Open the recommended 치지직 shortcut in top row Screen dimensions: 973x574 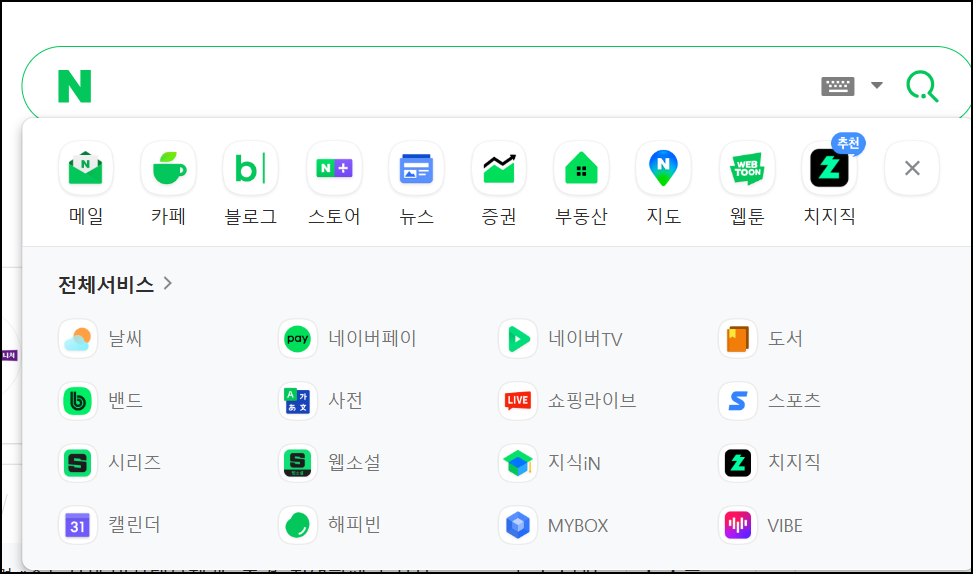(x=830, y=168)
